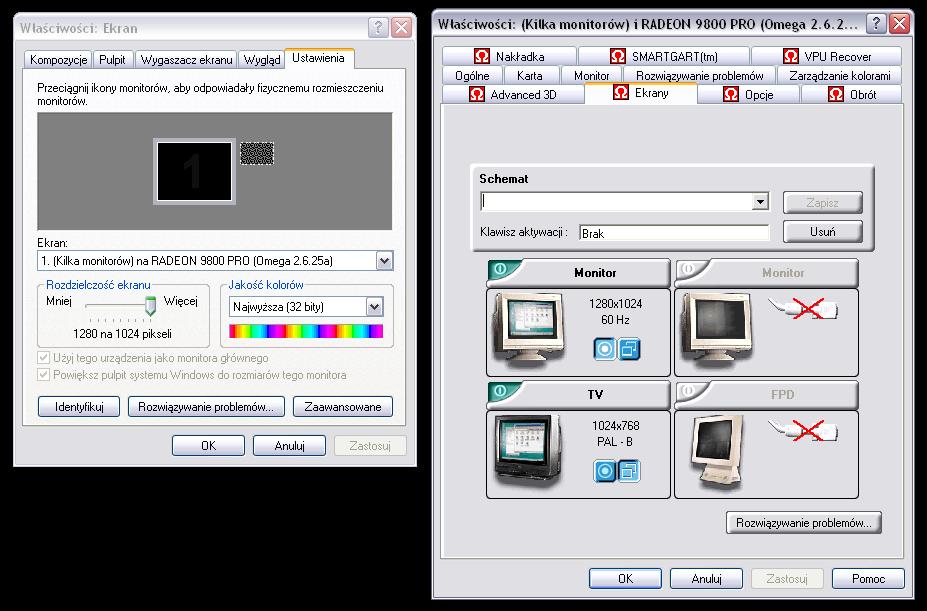Open the Wygaszacz ekranu tab
This screenshot has width=927, height=611.
click(187, 60)
